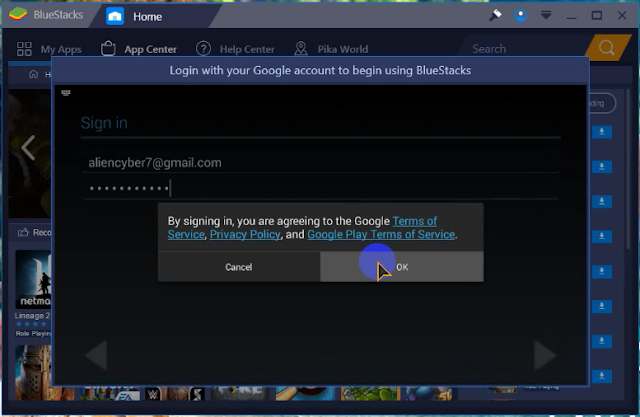
Task: Click the My Apps grid icon
Action: pyautogui.click(x=24, y=49)
